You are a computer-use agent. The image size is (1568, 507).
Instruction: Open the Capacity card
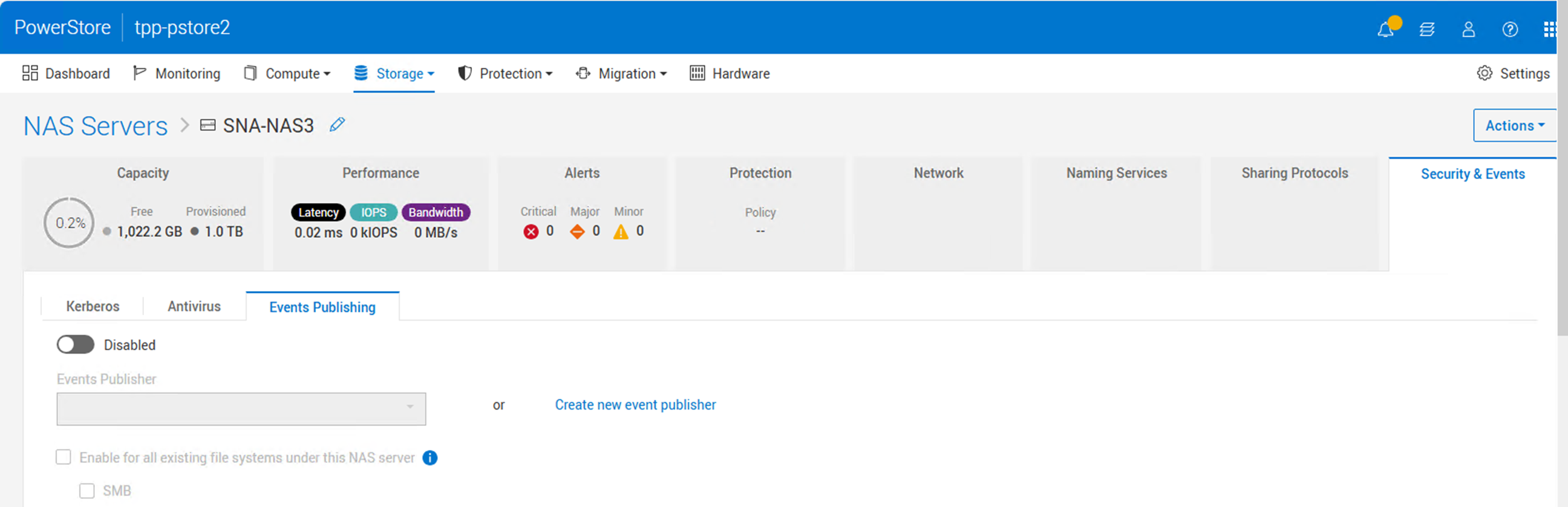coord(143,214)
